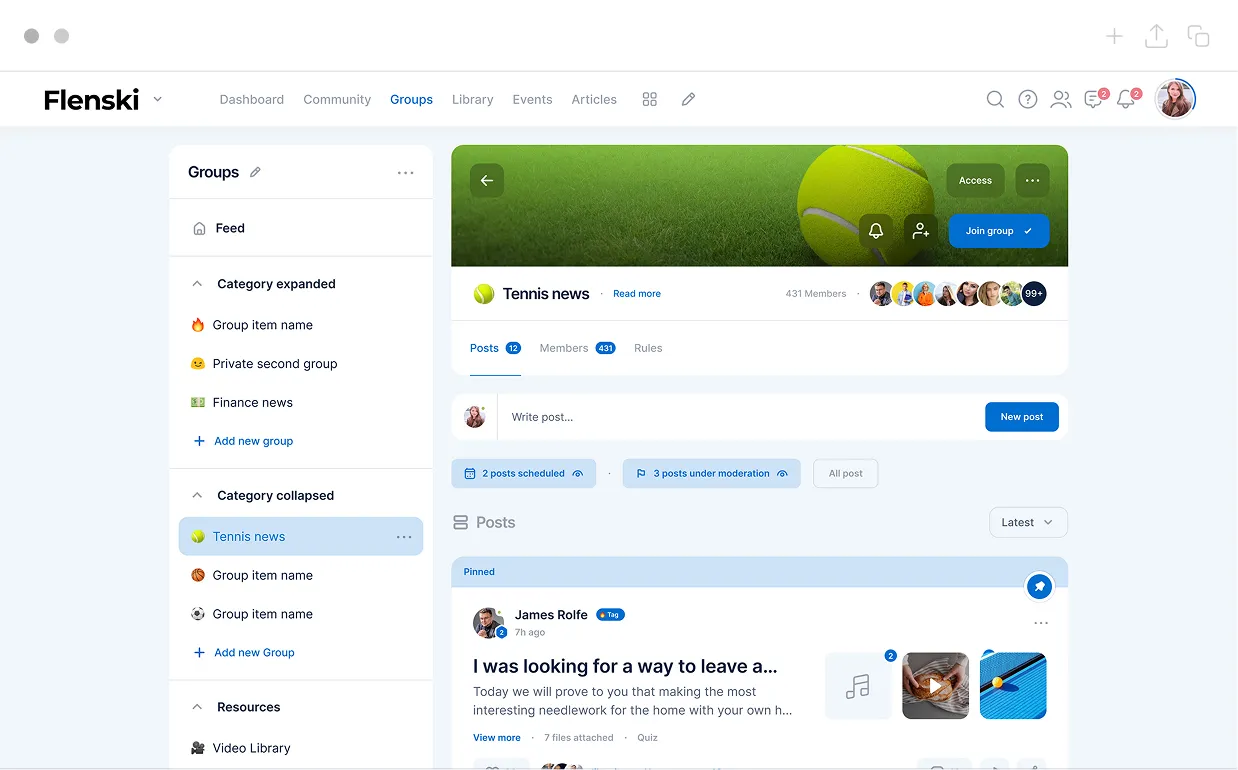Click the apps grid icon in navbar

pos(649,99)
